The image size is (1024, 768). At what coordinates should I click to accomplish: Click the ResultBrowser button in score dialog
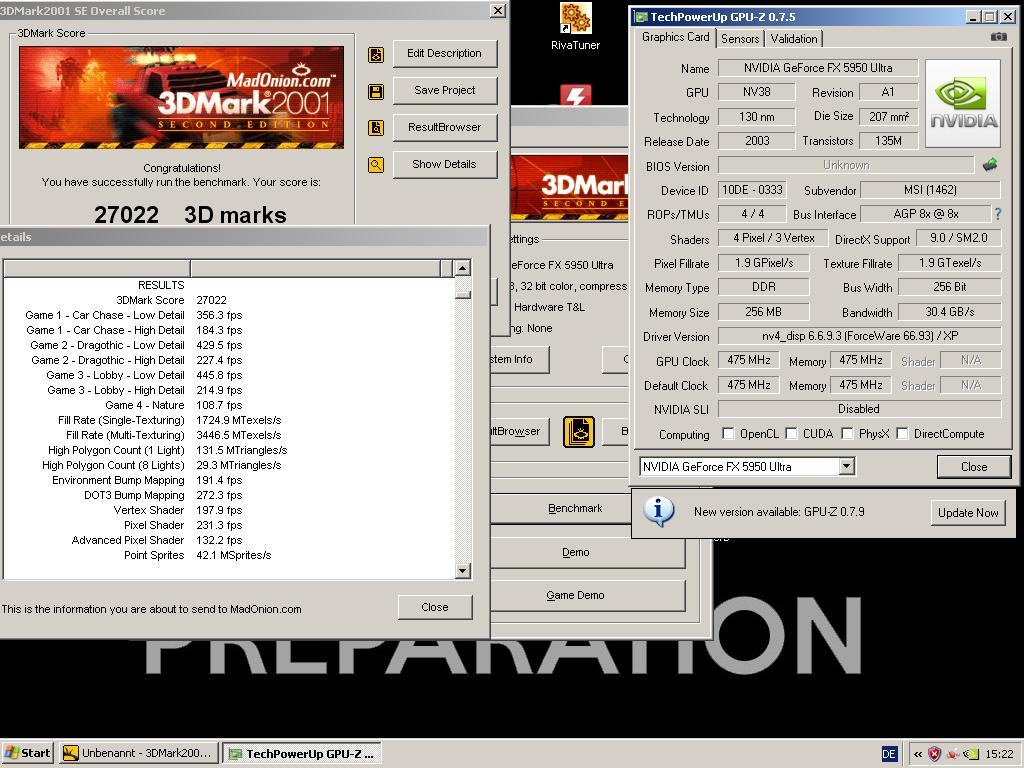tap(445, 127)
